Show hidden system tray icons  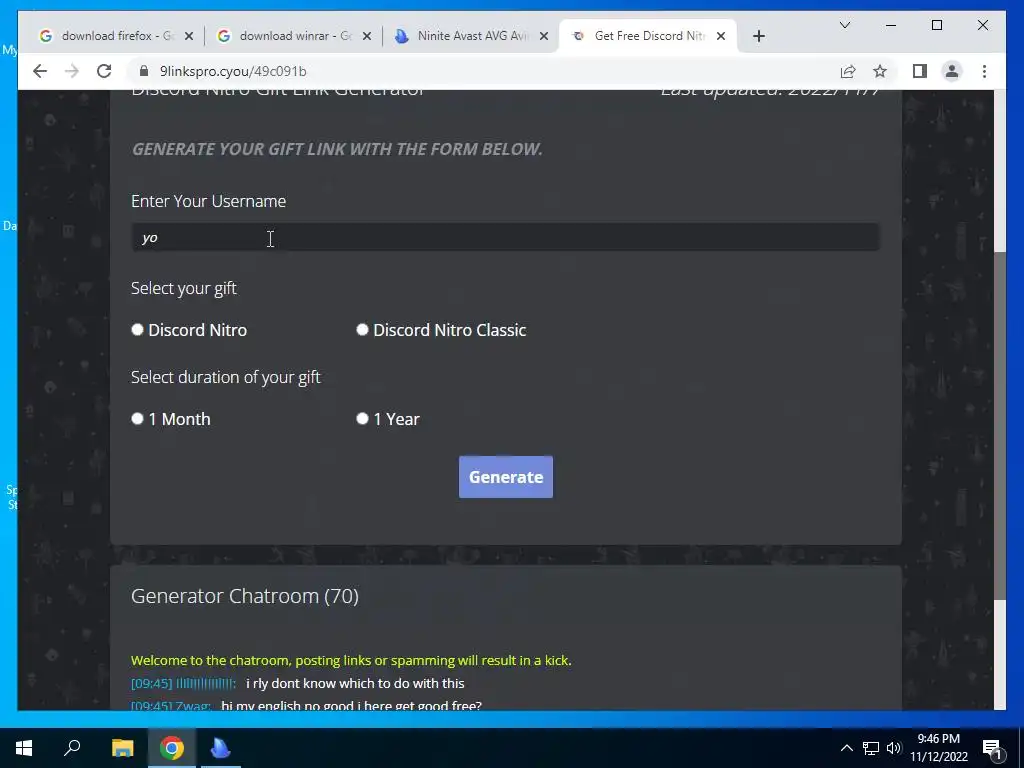tap(846, 748)
